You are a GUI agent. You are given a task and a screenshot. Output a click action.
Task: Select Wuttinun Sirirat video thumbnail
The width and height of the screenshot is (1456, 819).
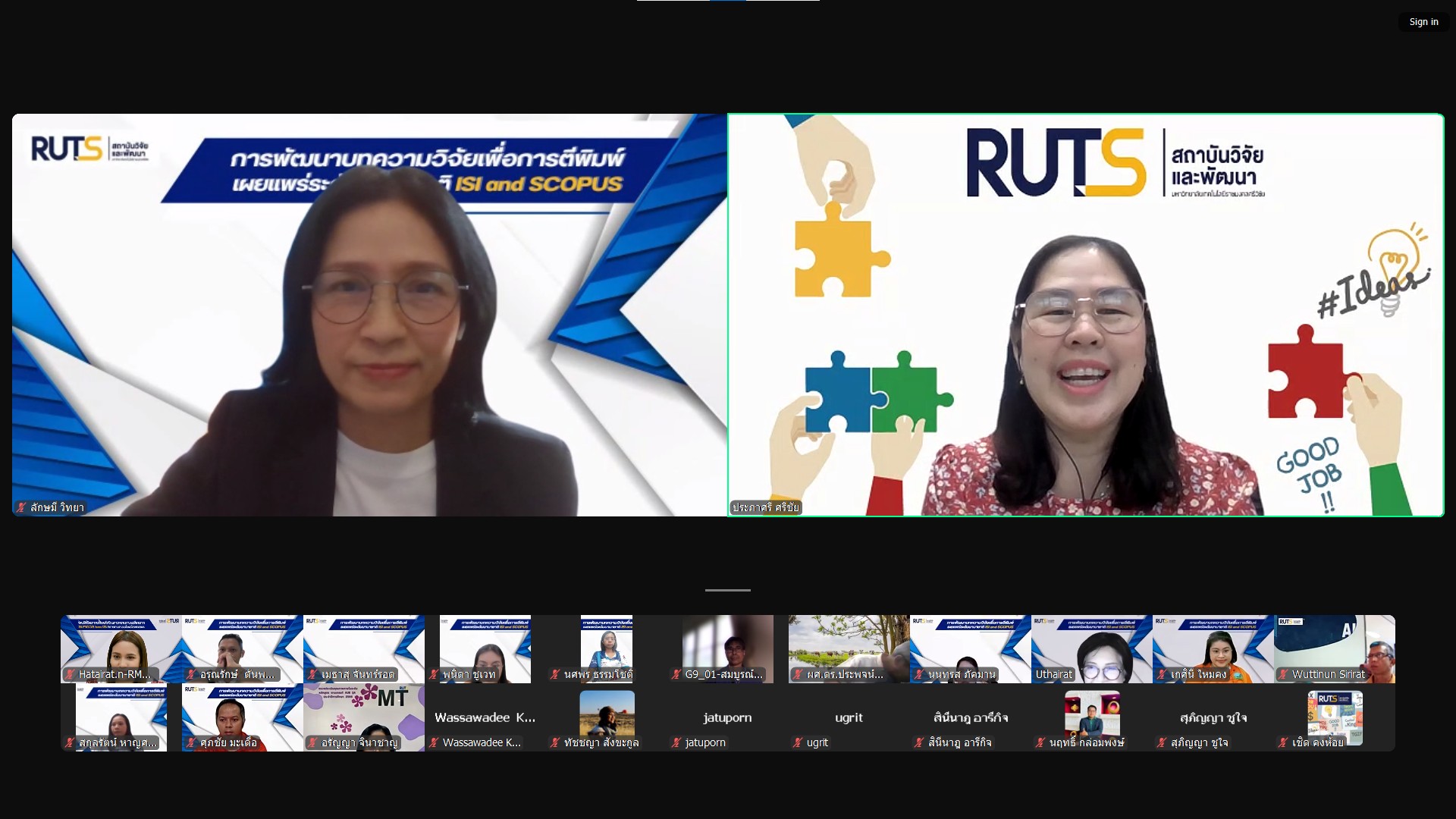[x=1335, y=649]
